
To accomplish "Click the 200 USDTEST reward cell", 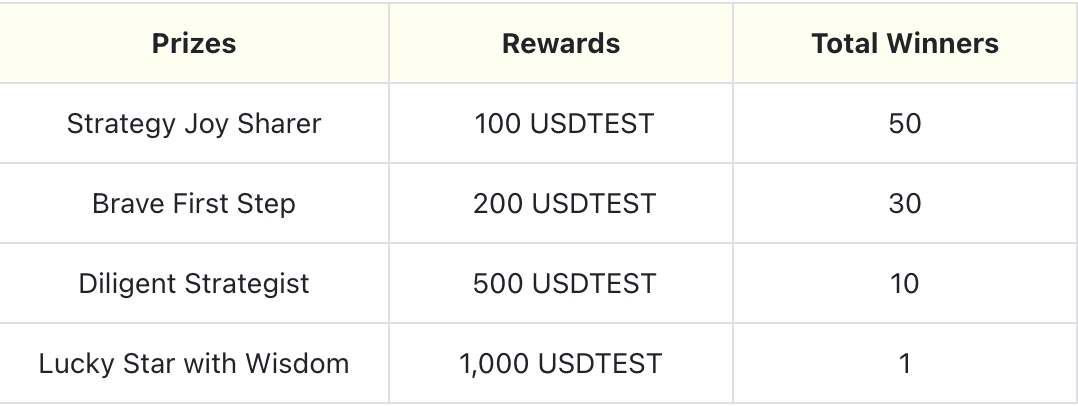I will tap(563, 204).
